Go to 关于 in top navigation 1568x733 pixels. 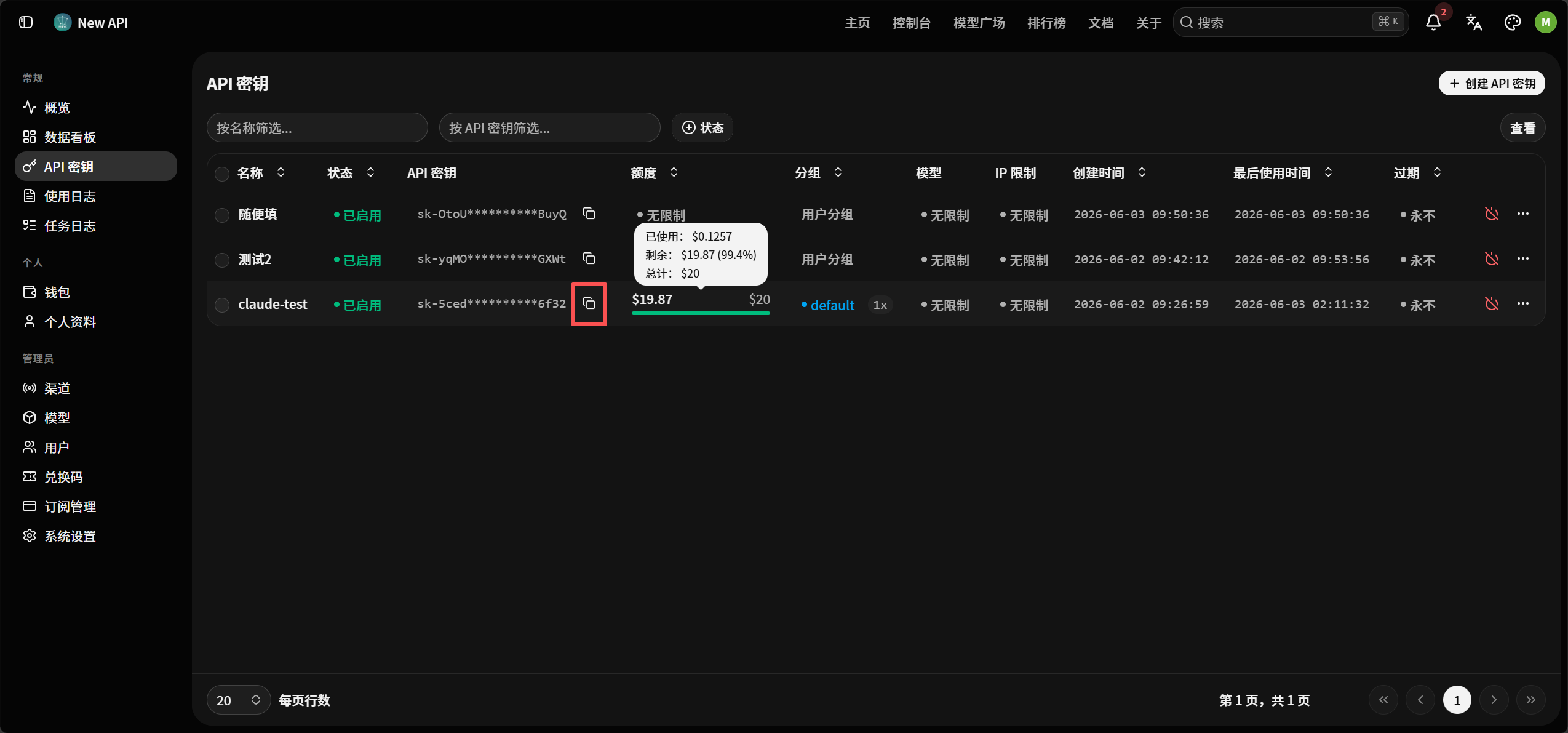click(x=1149, y=23)
